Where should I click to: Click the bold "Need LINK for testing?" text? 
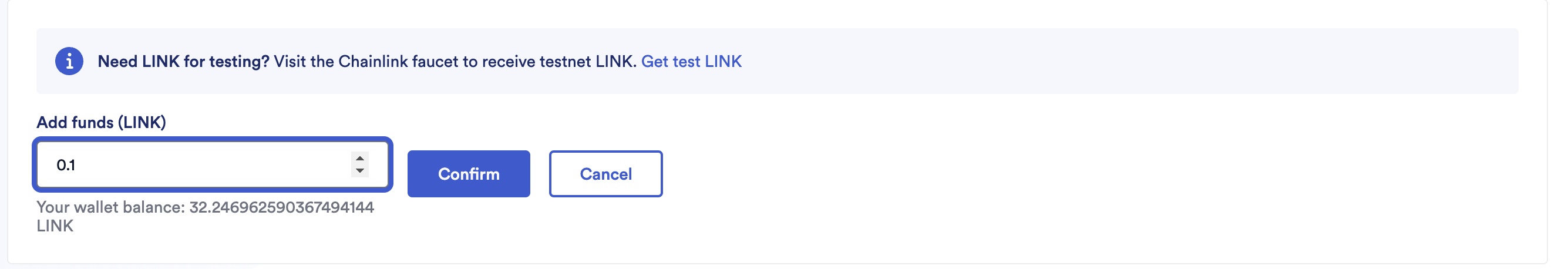point(183,62)
